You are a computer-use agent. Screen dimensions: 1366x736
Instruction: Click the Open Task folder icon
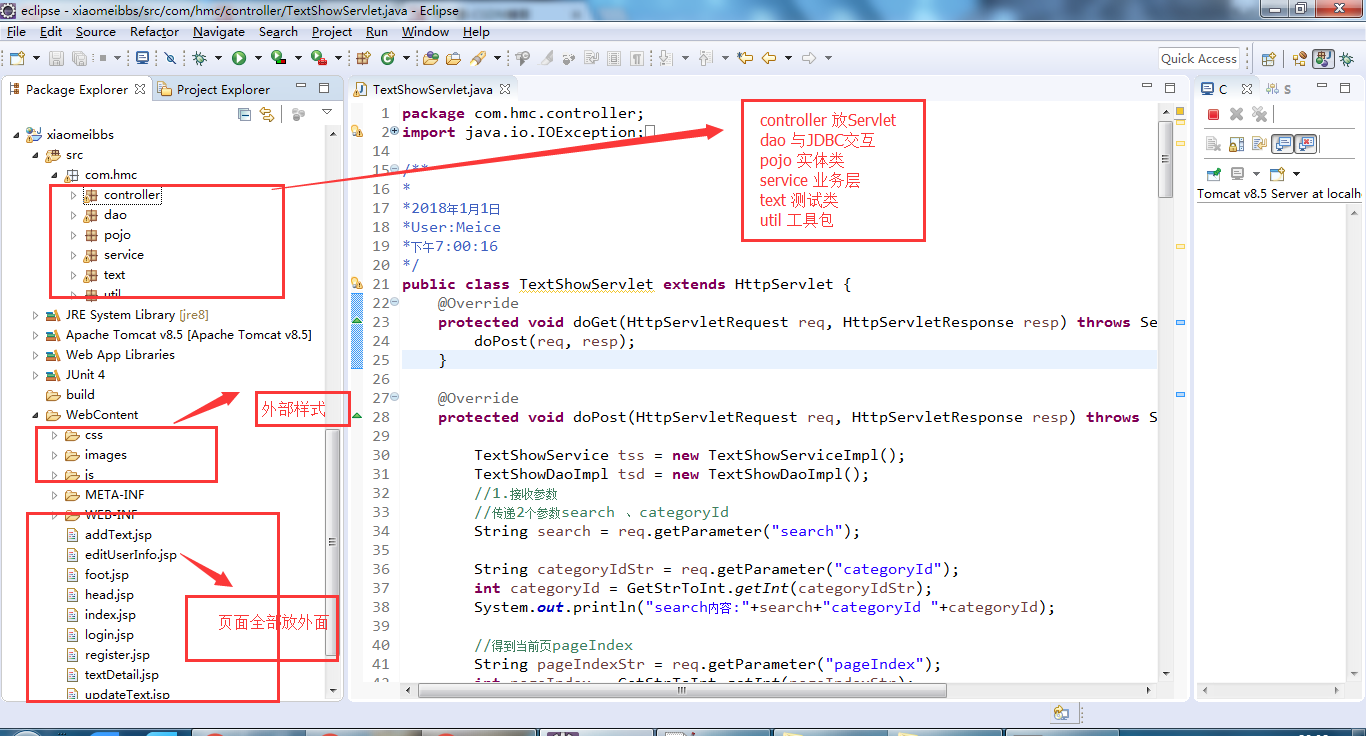(453, 59)
